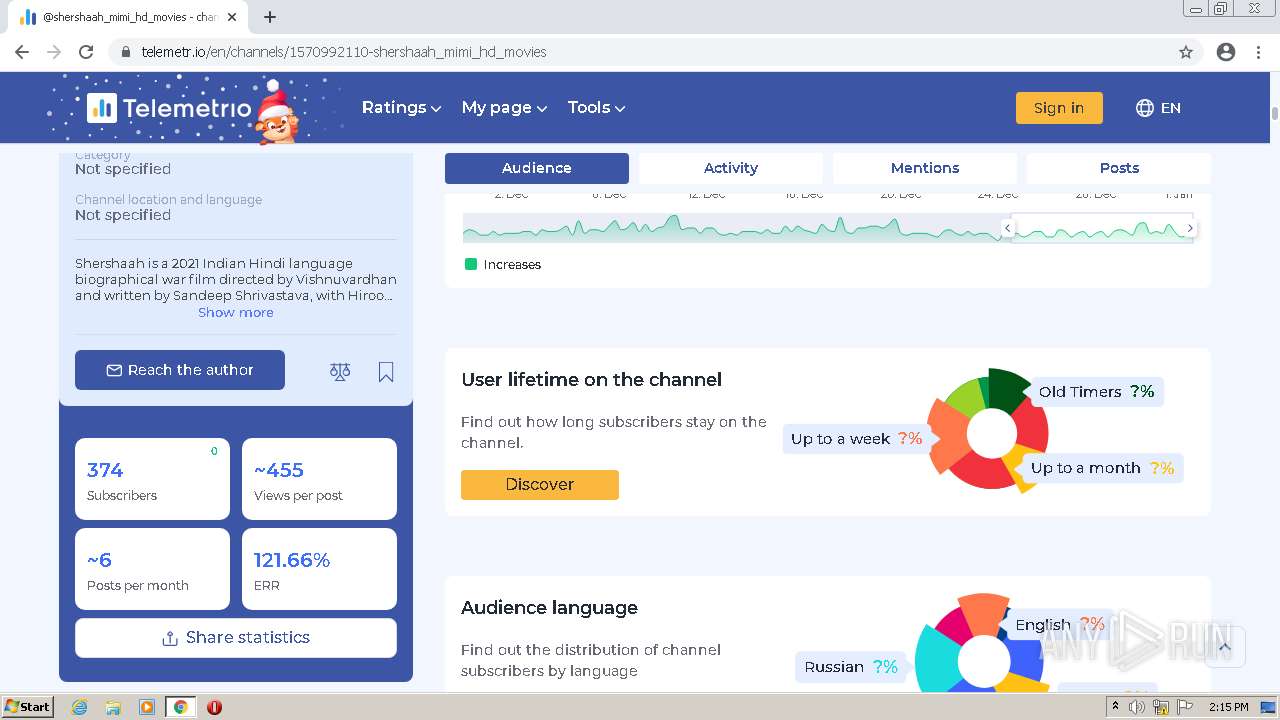Image resolution: width=1280 pixels, height=720 pixels.
Task: Open the red Opera taskbar icon
Action: point(214,707)
